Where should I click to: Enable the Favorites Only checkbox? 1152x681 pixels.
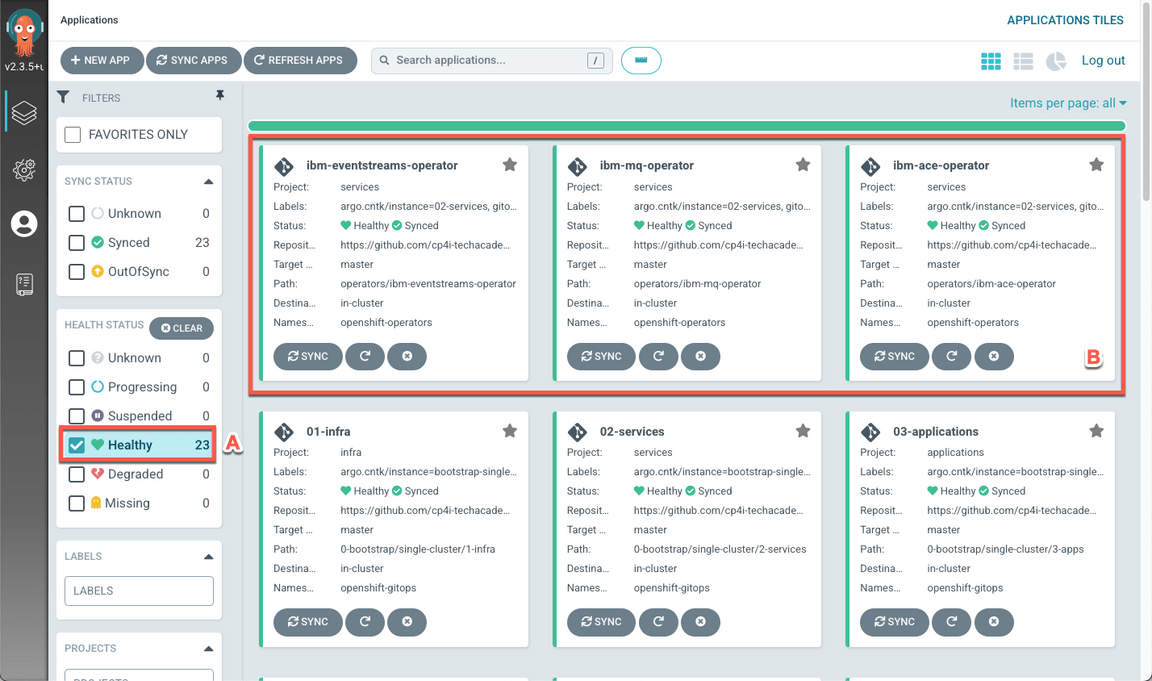click(x=73, y=134)
